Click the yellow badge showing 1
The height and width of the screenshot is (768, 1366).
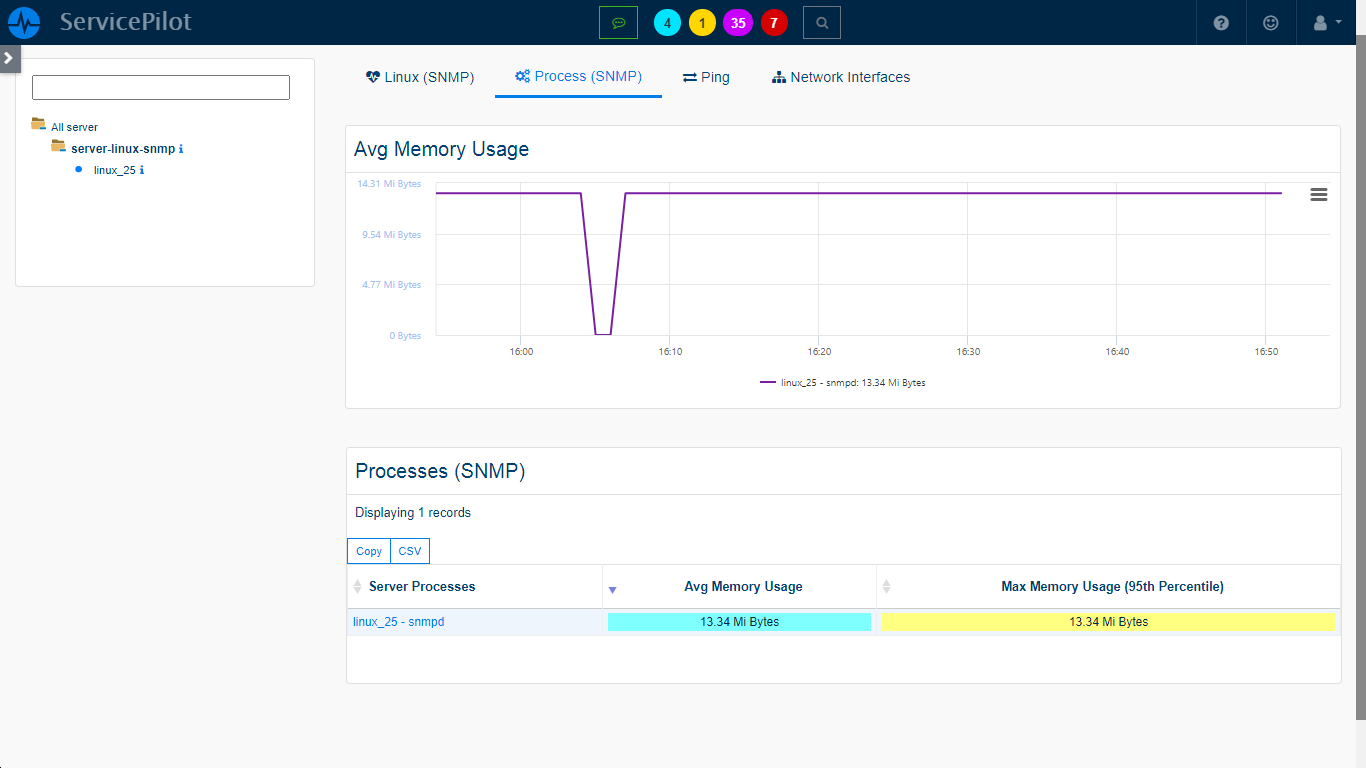click(702, 23)
